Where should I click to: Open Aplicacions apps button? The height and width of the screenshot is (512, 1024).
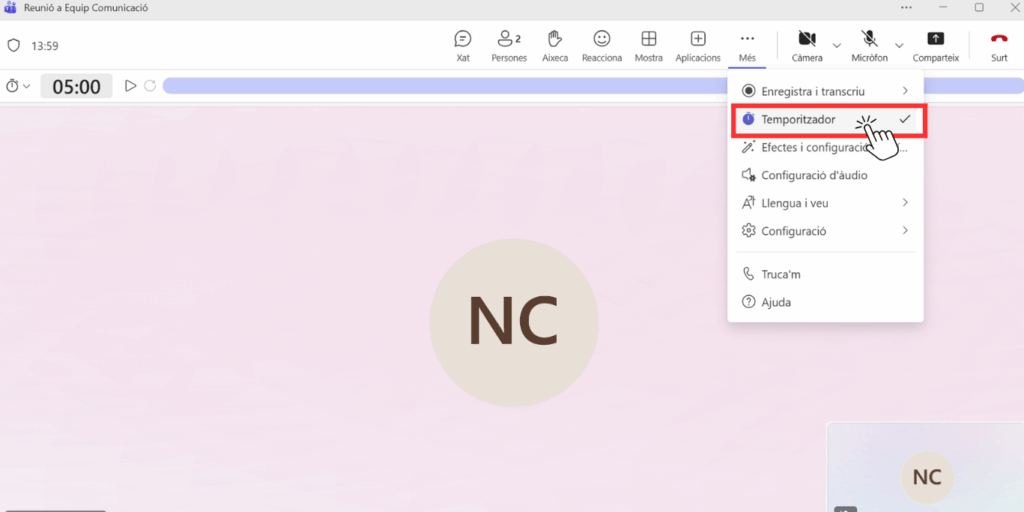click(x=698, y=45)
